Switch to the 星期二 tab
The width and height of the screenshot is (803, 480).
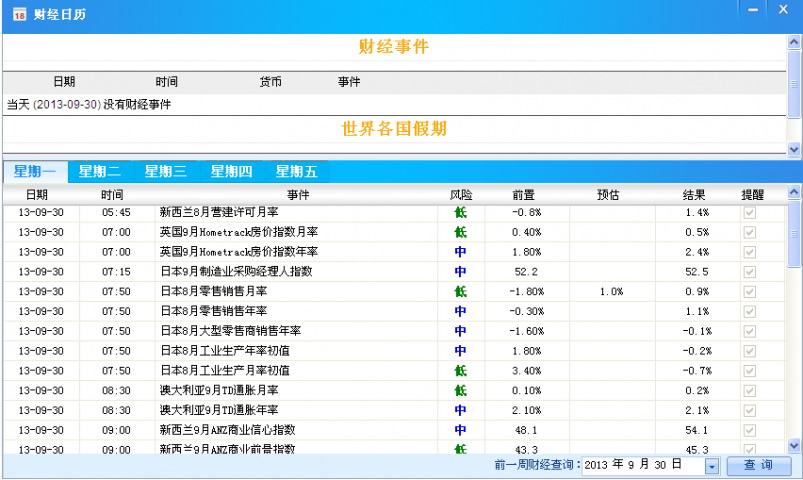click(x=100, y=171)
